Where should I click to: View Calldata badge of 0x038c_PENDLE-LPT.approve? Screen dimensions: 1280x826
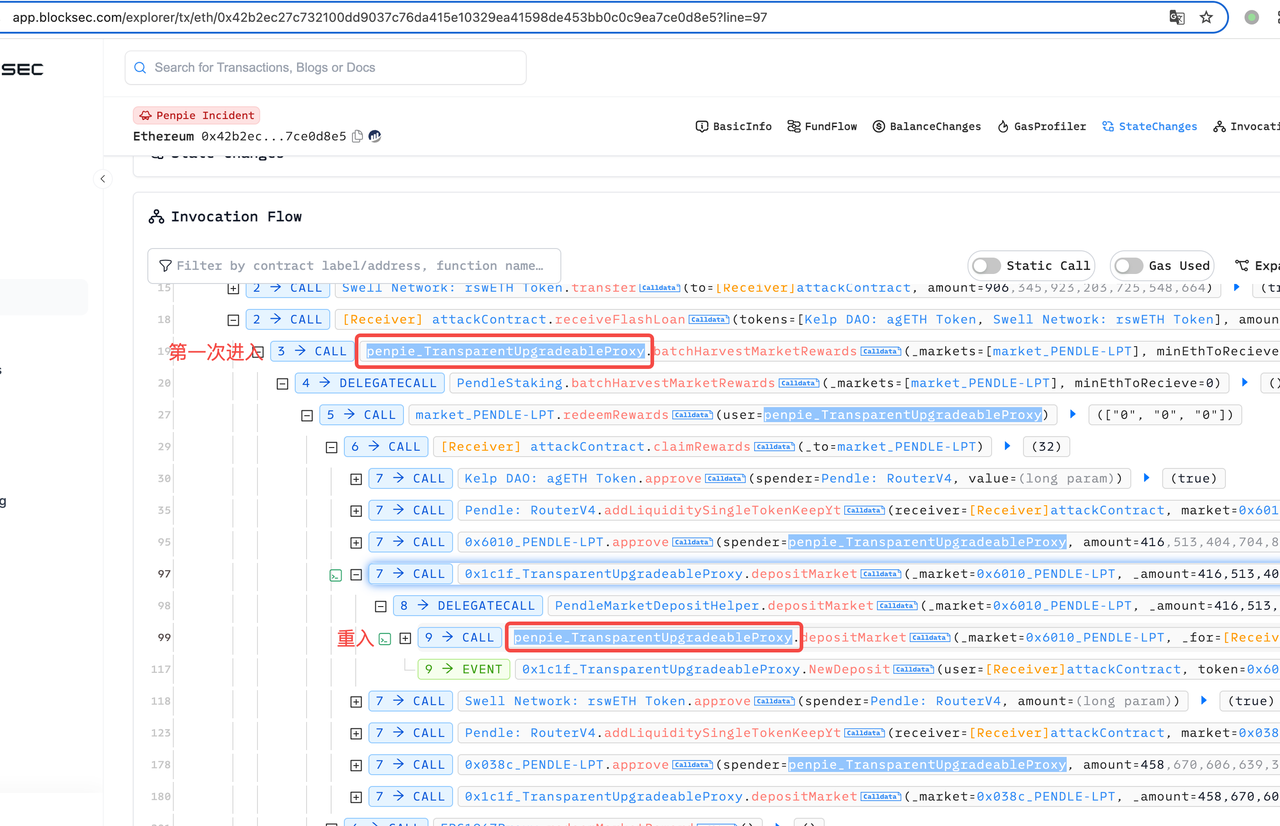[x=692, y=765]
